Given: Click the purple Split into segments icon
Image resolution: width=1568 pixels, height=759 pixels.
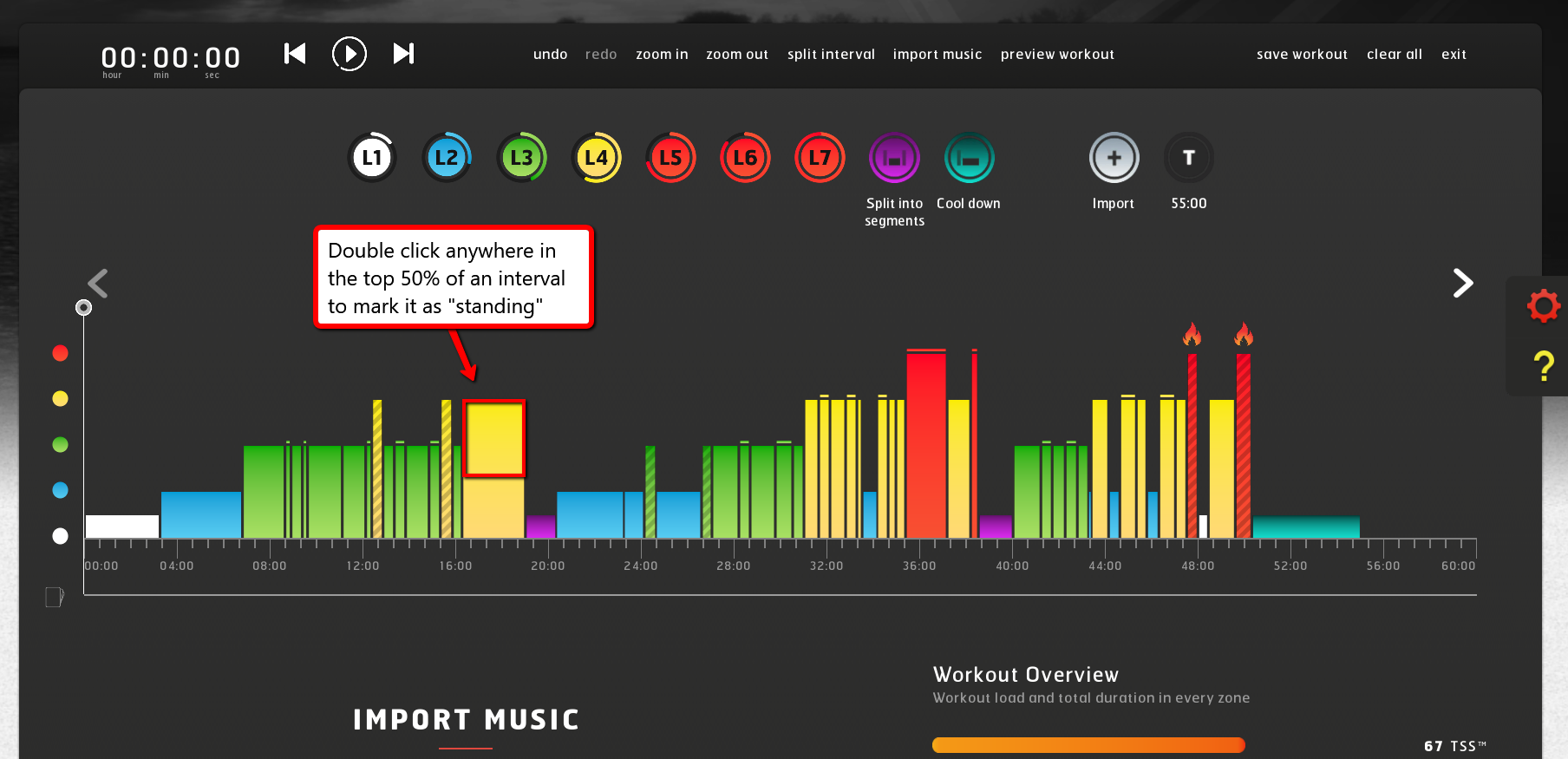Looking at the screenshot, I should pyautogui.click(x=894, y=158).
